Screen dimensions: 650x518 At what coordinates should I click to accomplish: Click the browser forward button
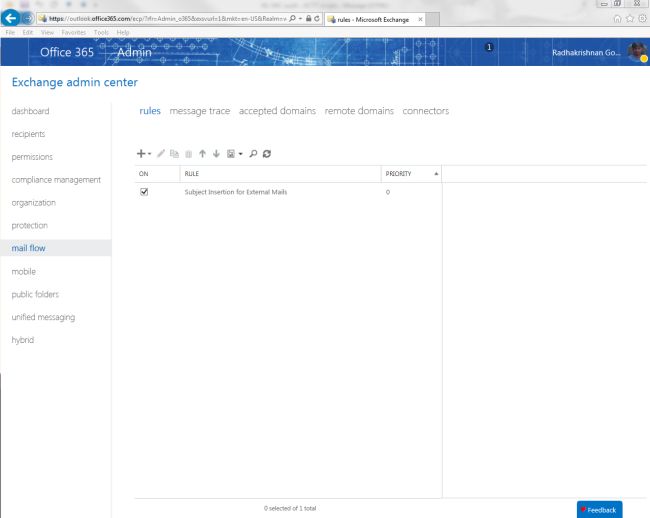(27, 18)
